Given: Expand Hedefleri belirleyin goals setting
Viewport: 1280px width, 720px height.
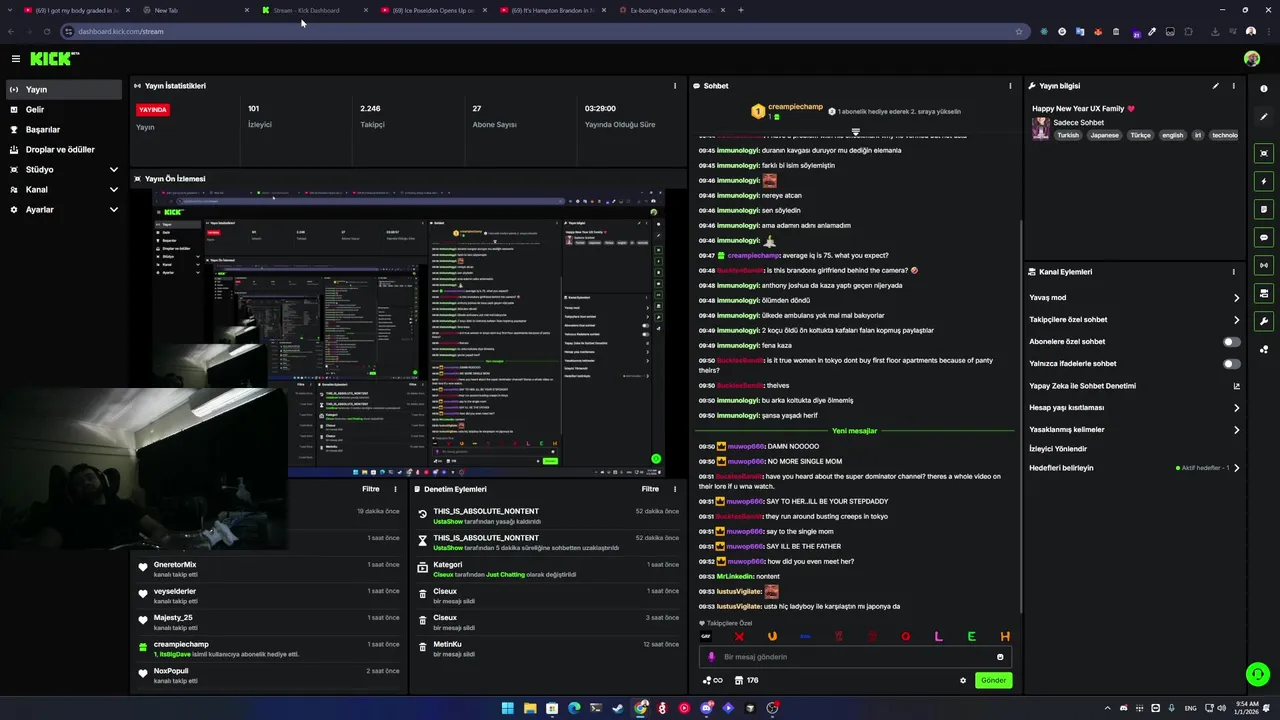Looking at the screenshot, I should (1134, 468).
